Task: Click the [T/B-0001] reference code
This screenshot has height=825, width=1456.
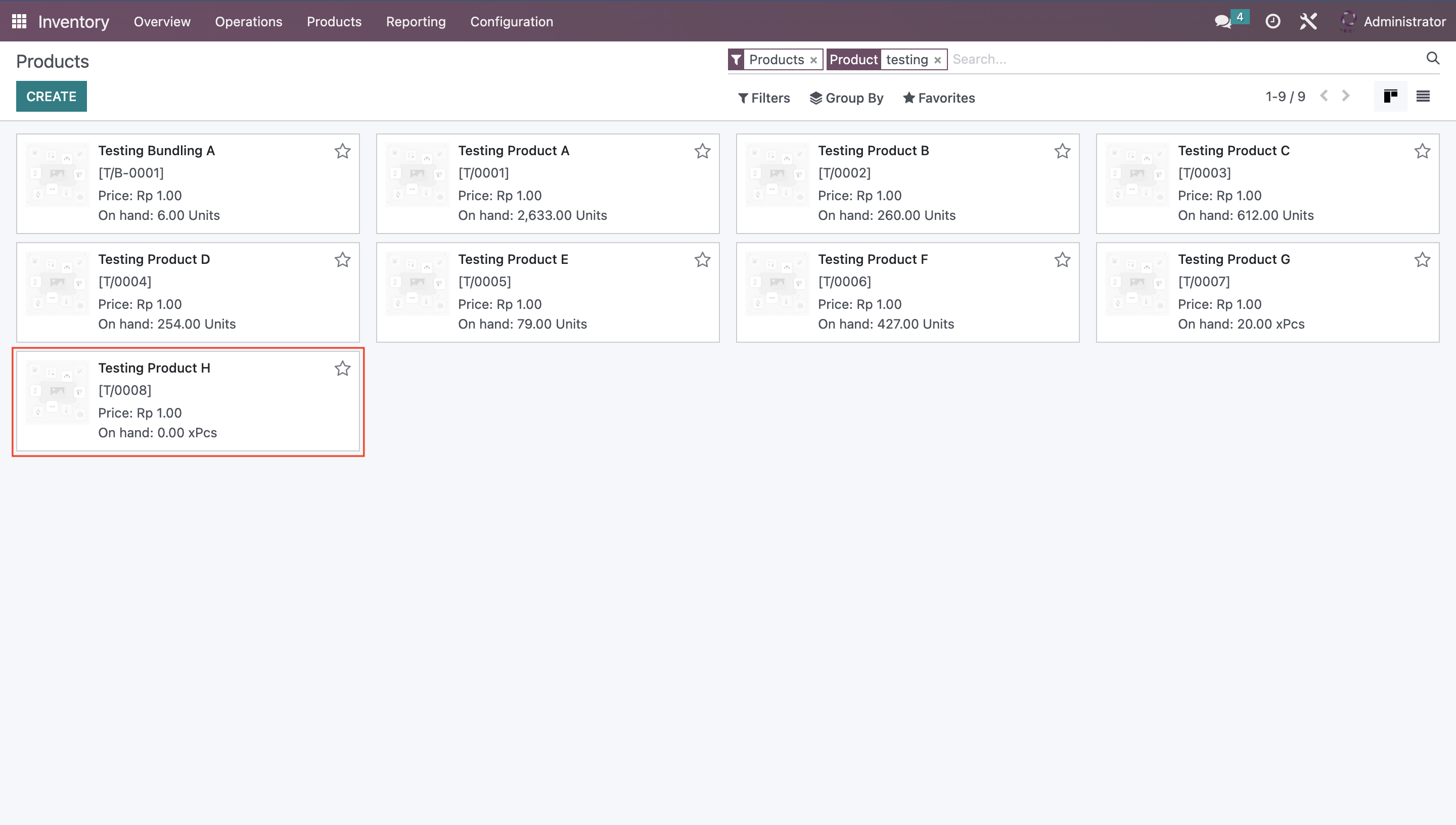Action: 131,173
